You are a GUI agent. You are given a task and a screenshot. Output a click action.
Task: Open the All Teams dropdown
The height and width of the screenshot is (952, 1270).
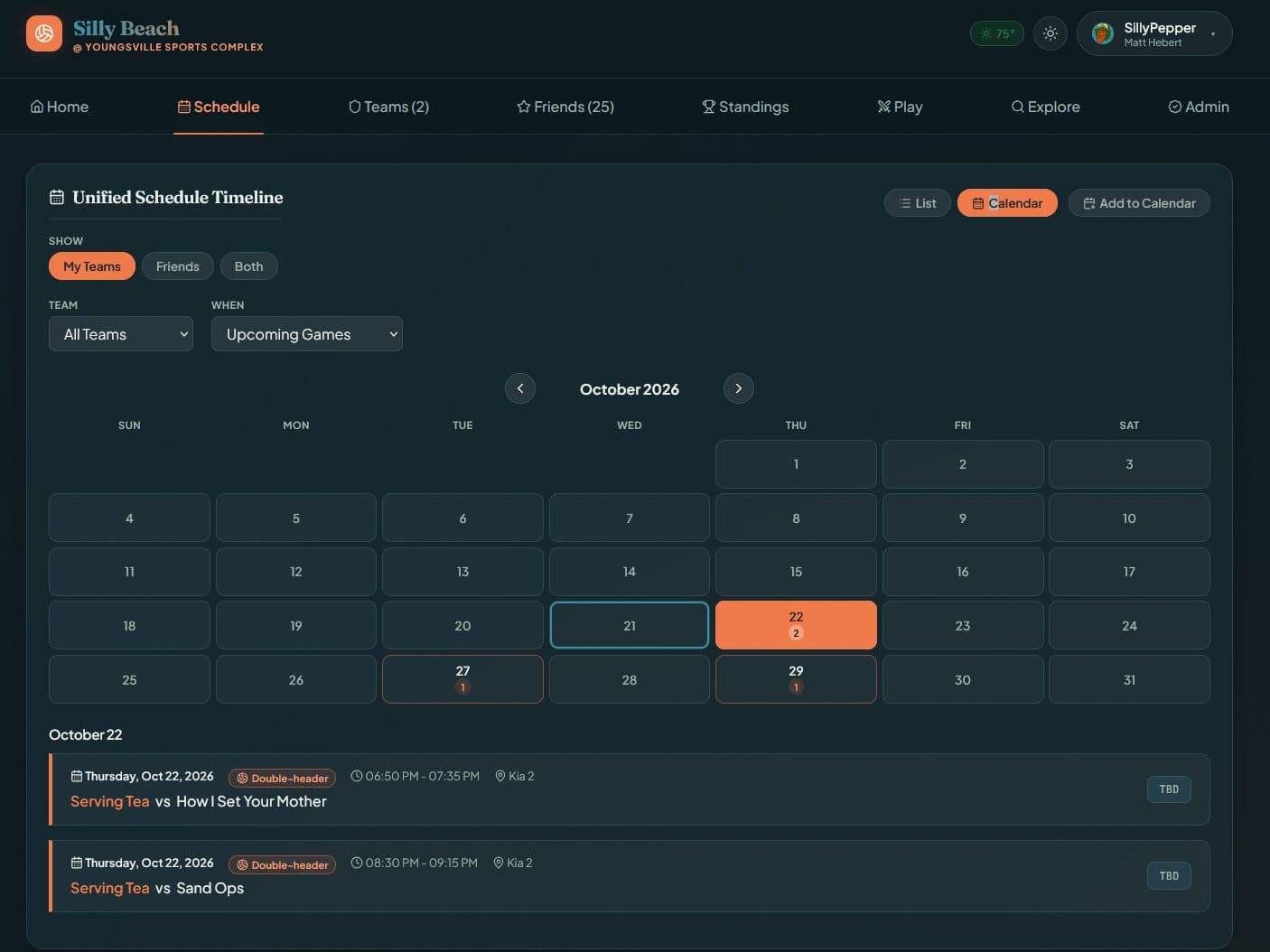[121, 334]
